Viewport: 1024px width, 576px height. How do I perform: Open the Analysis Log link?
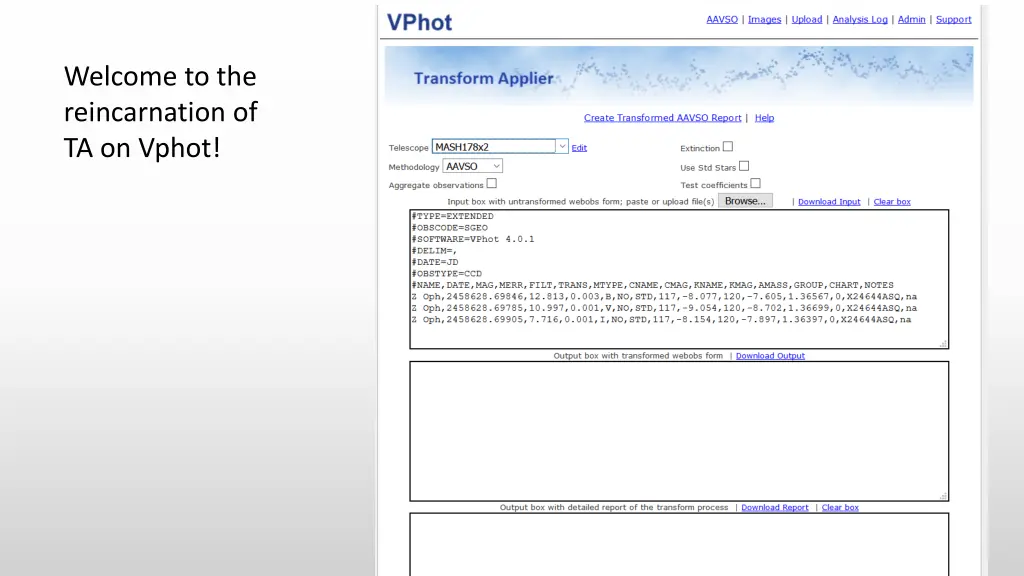pos(859,20)
